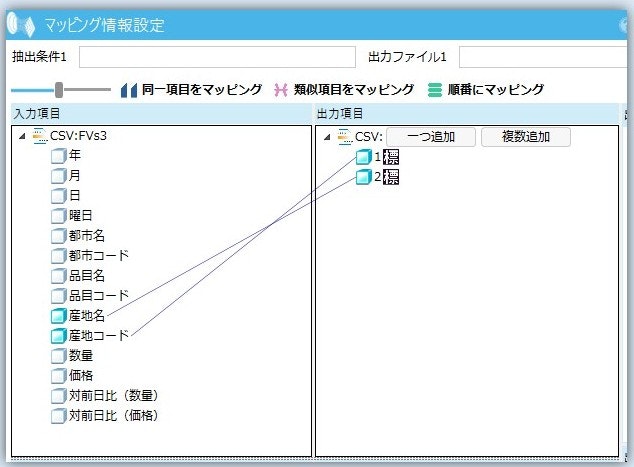Click the 都市コード field cube icon
The width and height of the screenshot is (634, 467).
(x=59, y=256)
